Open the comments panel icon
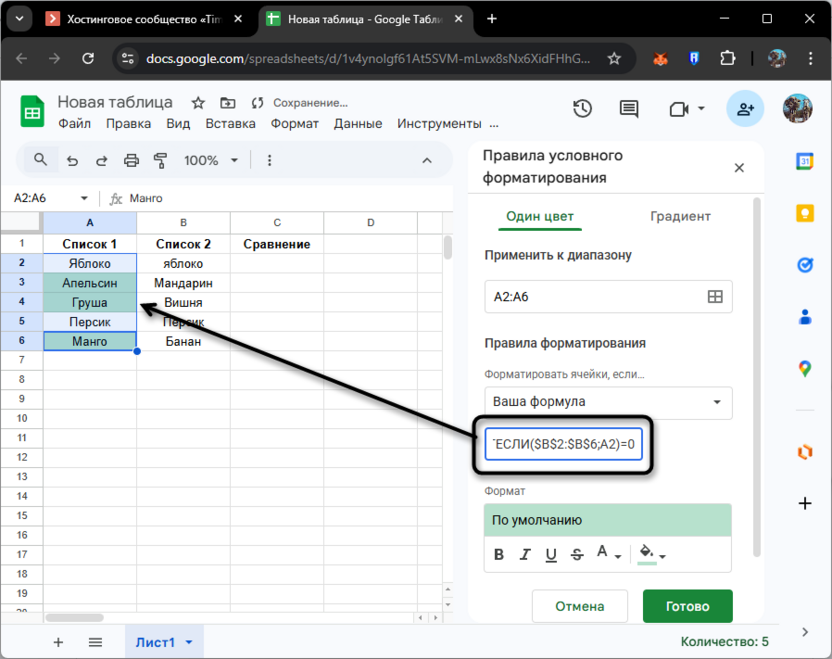 [628, 109]
